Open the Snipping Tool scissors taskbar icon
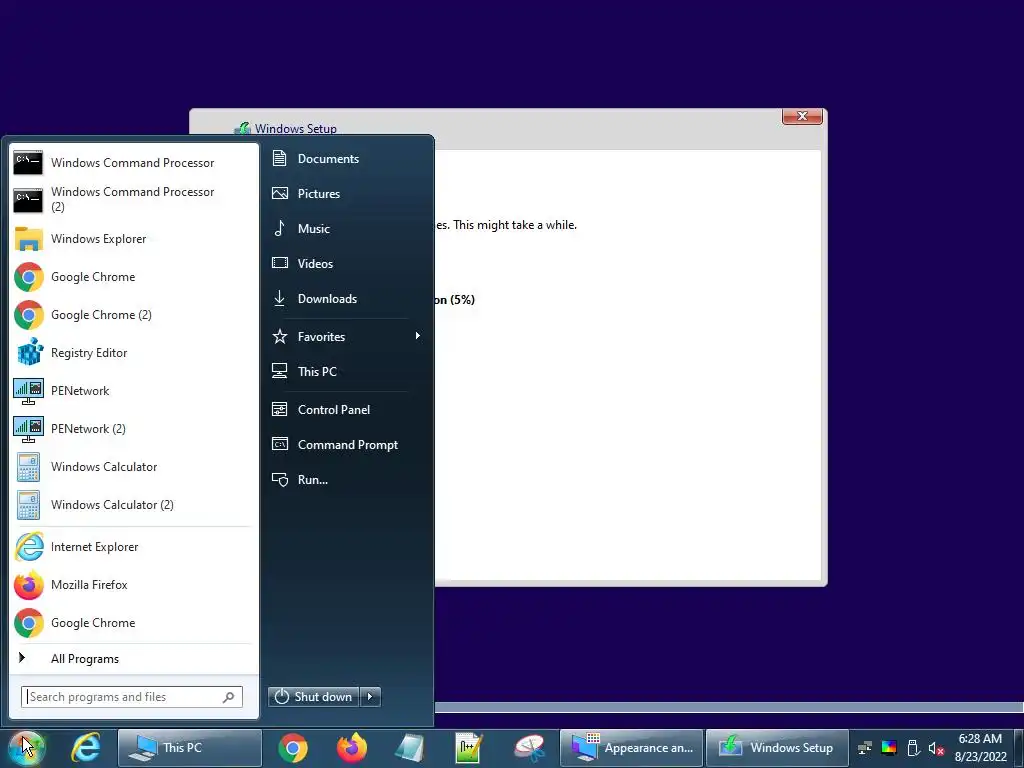Image resolution: width=1024 pixels, height=768 pixels. [x=529, y=748]
